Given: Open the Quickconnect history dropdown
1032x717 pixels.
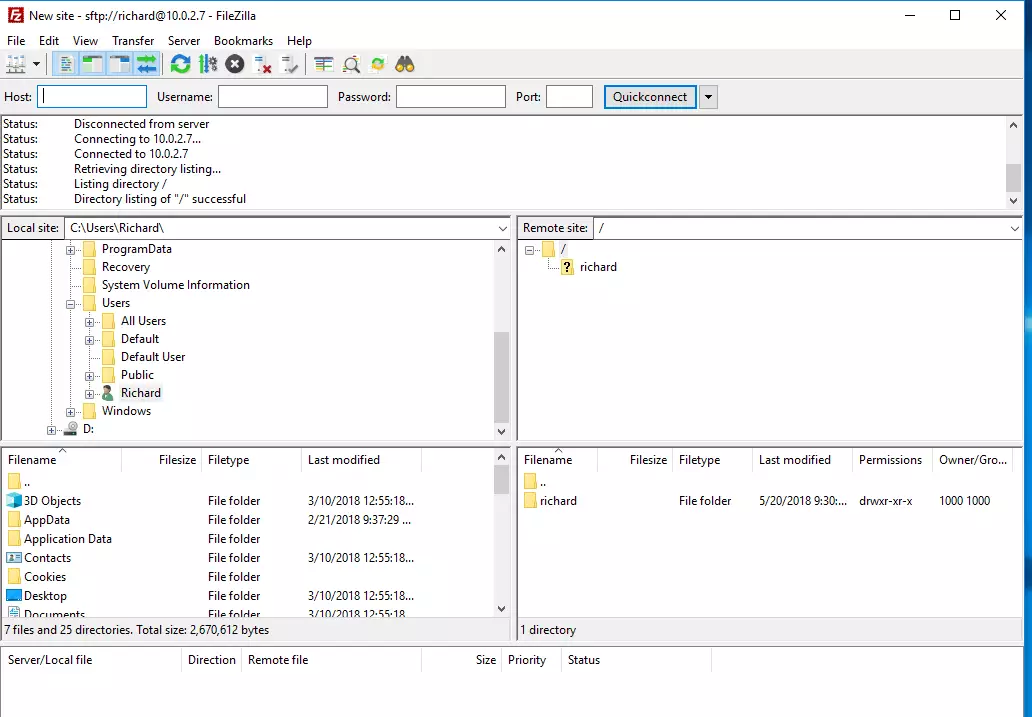Looking at the screenshot, I should coord(708,97).
